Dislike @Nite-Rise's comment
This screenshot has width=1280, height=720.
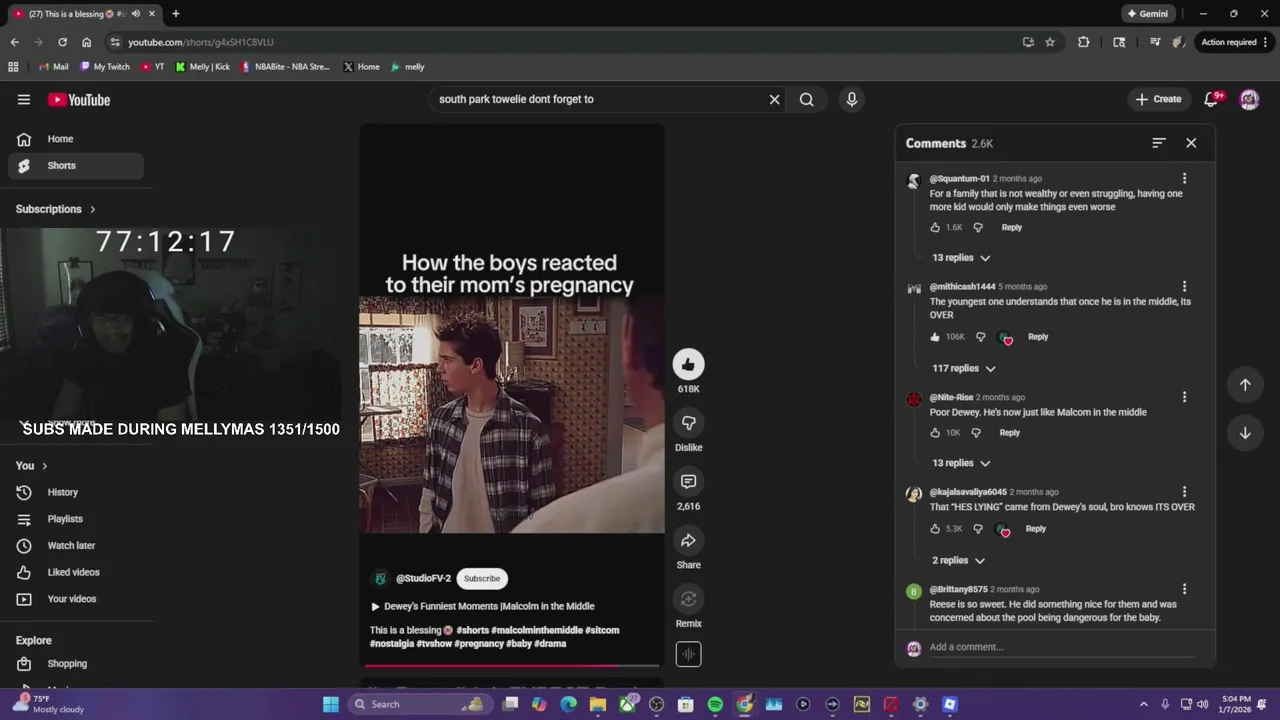(x=976, y=433)
